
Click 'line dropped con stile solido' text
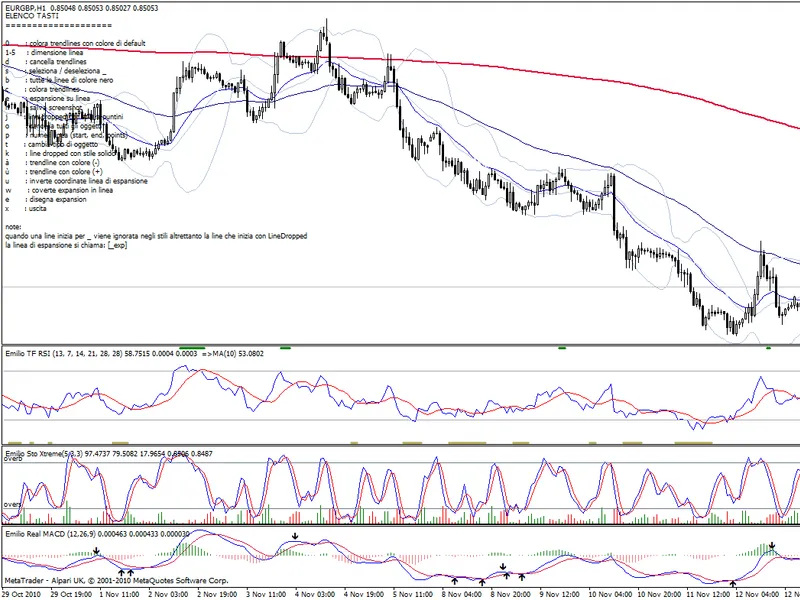coord(73,154)
